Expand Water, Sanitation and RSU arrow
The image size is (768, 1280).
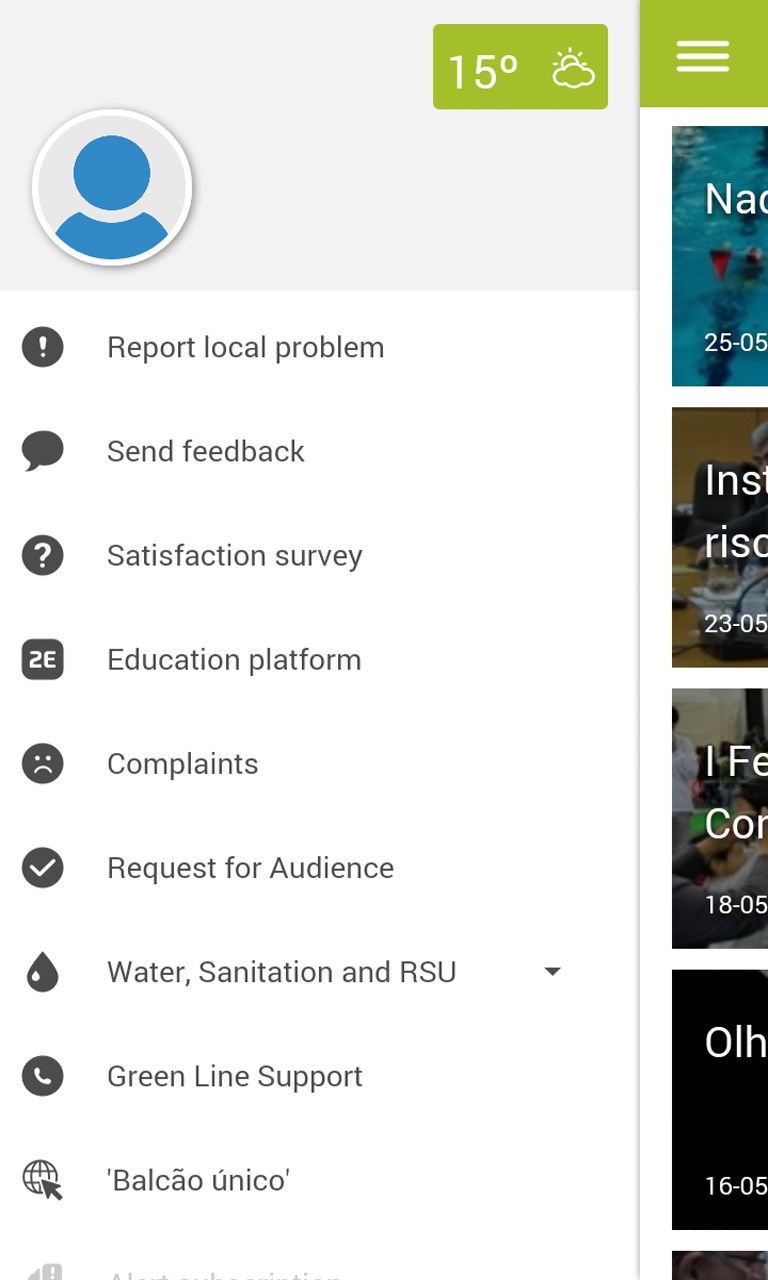(x=552, y=971)
